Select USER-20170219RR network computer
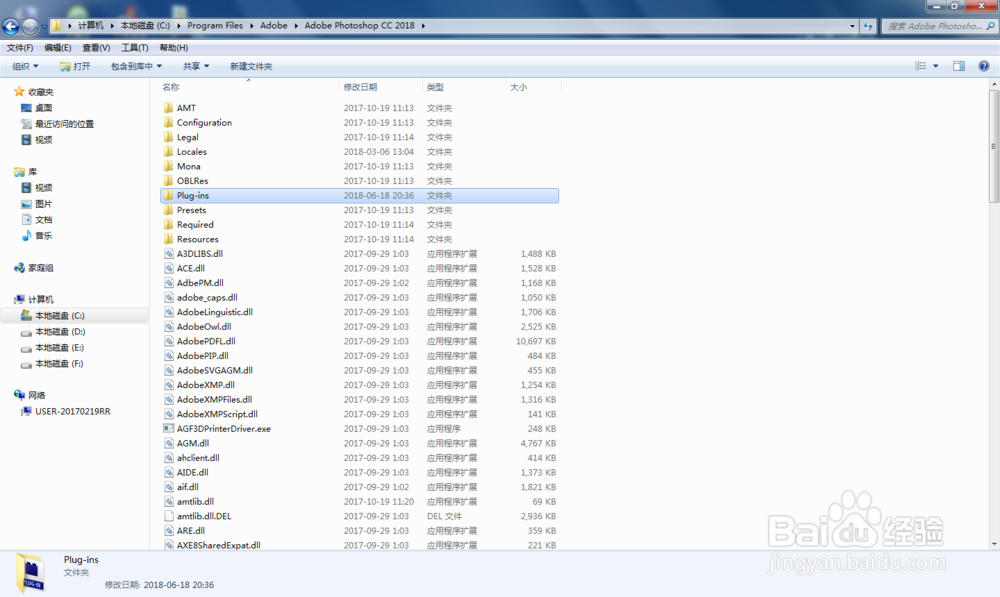 point(73,411)
